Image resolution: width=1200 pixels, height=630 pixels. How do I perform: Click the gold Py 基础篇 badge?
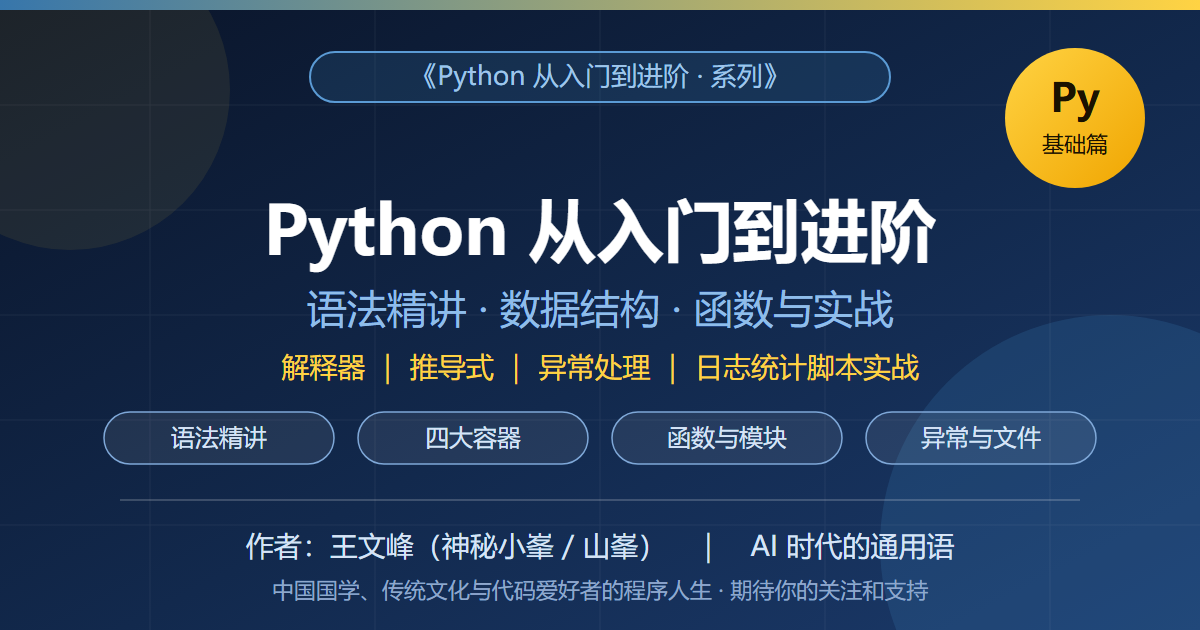[x=1075, y=118]
